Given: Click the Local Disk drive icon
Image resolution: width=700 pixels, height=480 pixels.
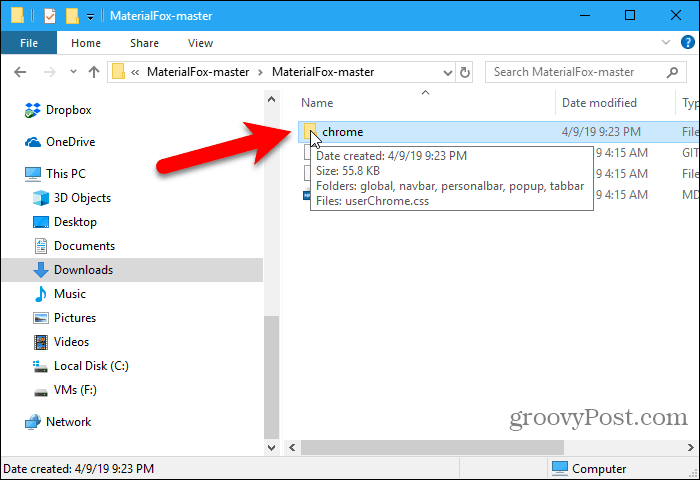Looking at the screenshot, I should pos(40,367).
